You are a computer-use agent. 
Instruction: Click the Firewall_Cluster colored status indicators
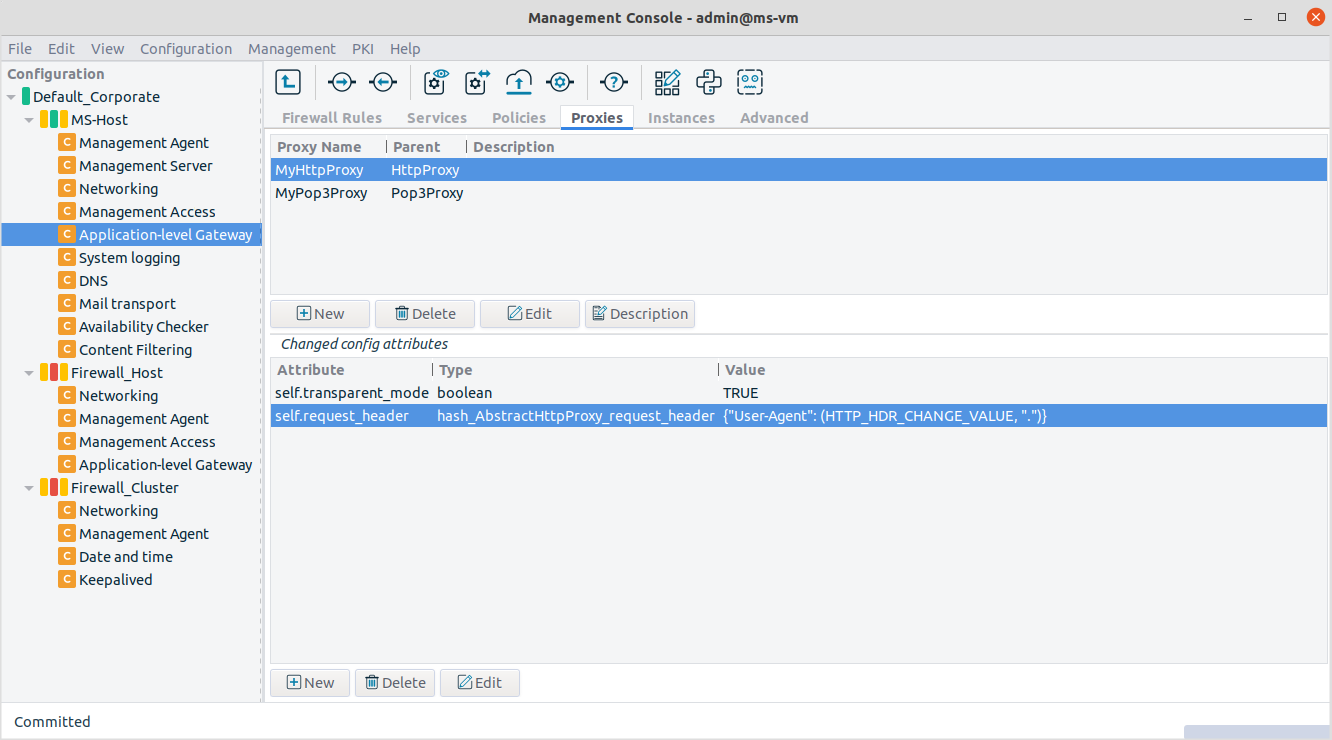pos(54,488)
